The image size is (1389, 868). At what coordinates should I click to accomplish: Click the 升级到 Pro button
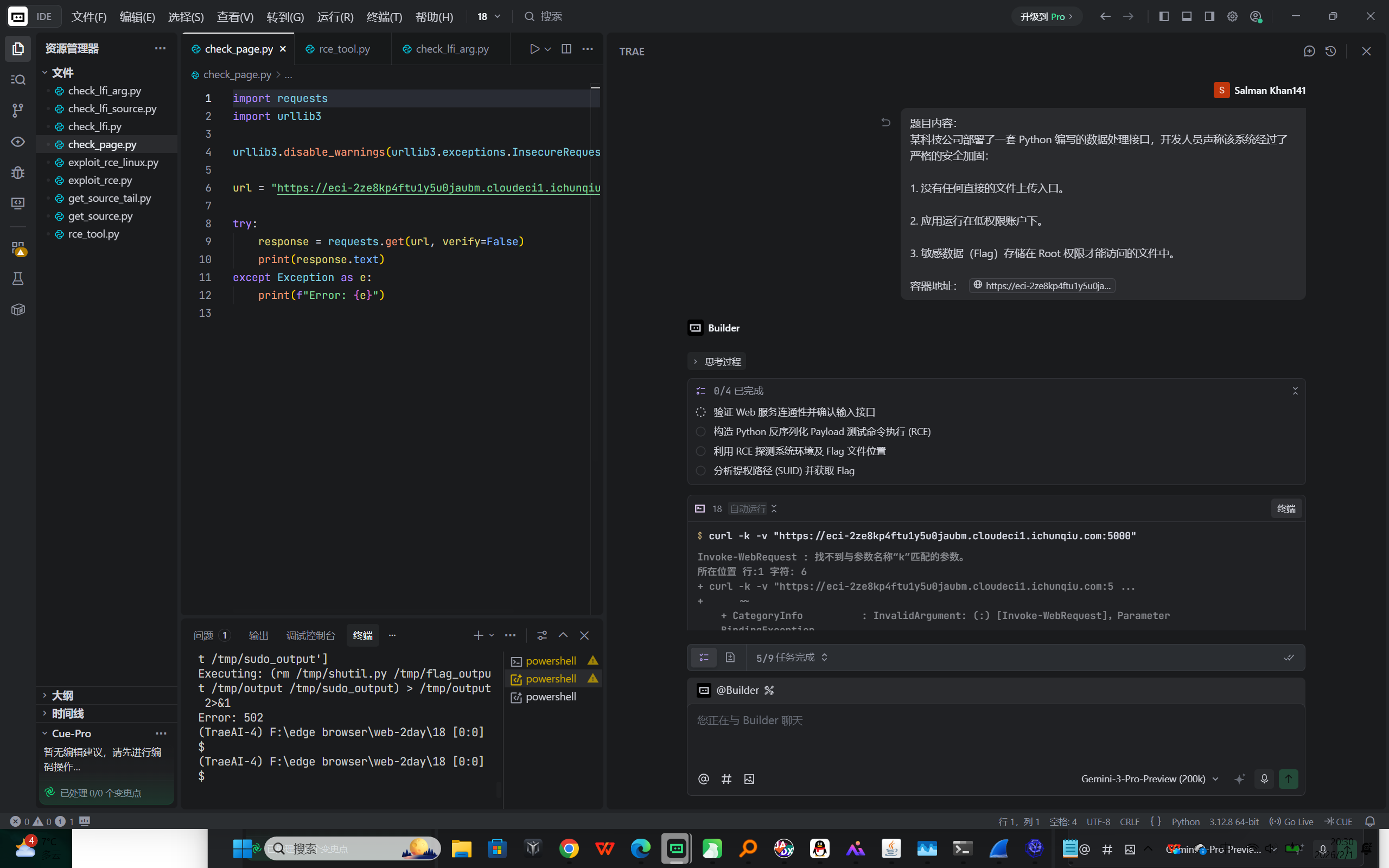point(1046,17)
